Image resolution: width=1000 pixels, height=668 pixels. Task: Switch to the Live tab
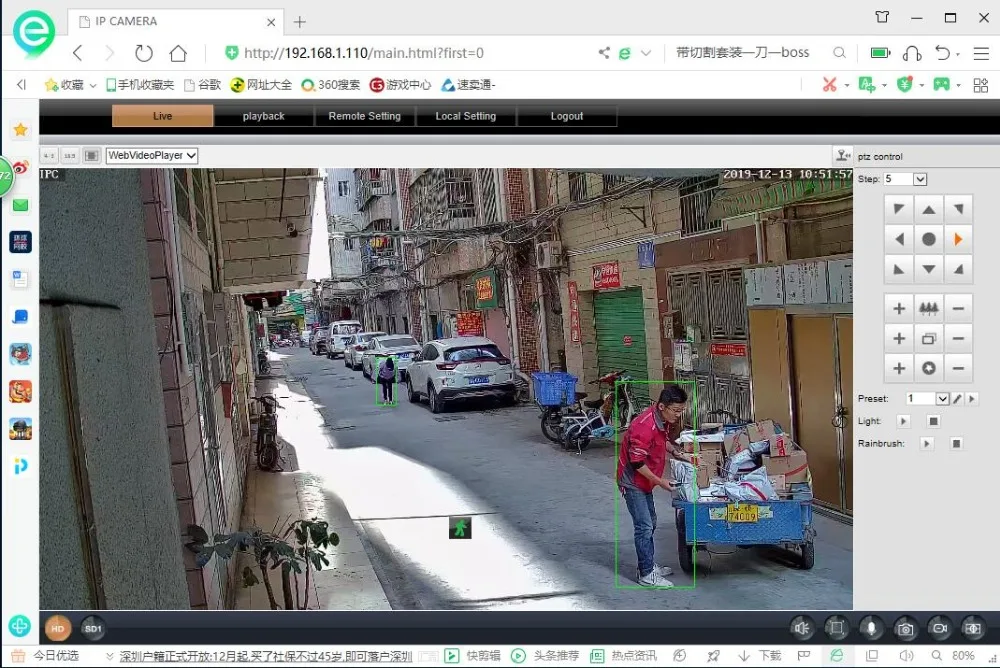(162, 116)
